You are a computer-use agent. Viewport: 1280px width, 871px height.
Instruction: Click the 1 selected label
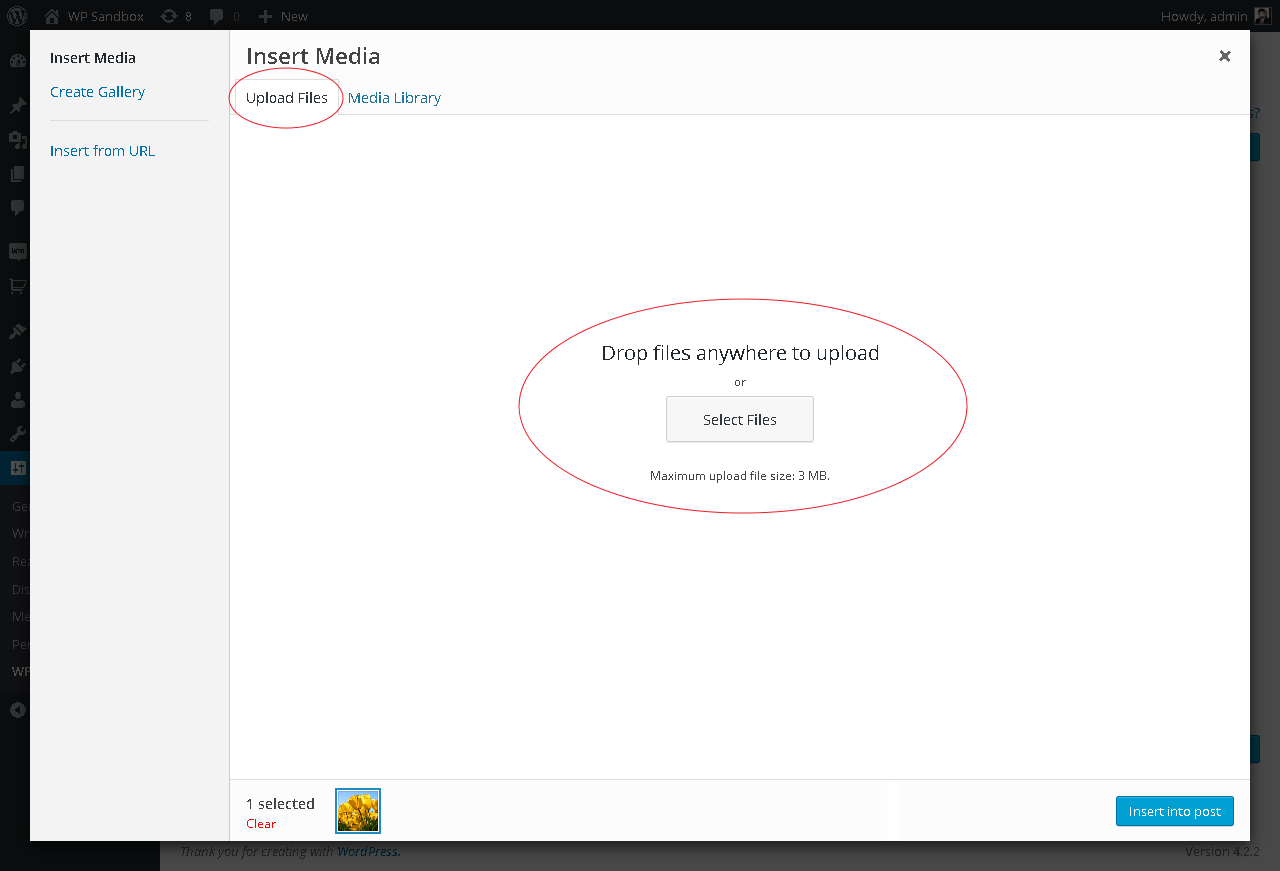(280, 804)
